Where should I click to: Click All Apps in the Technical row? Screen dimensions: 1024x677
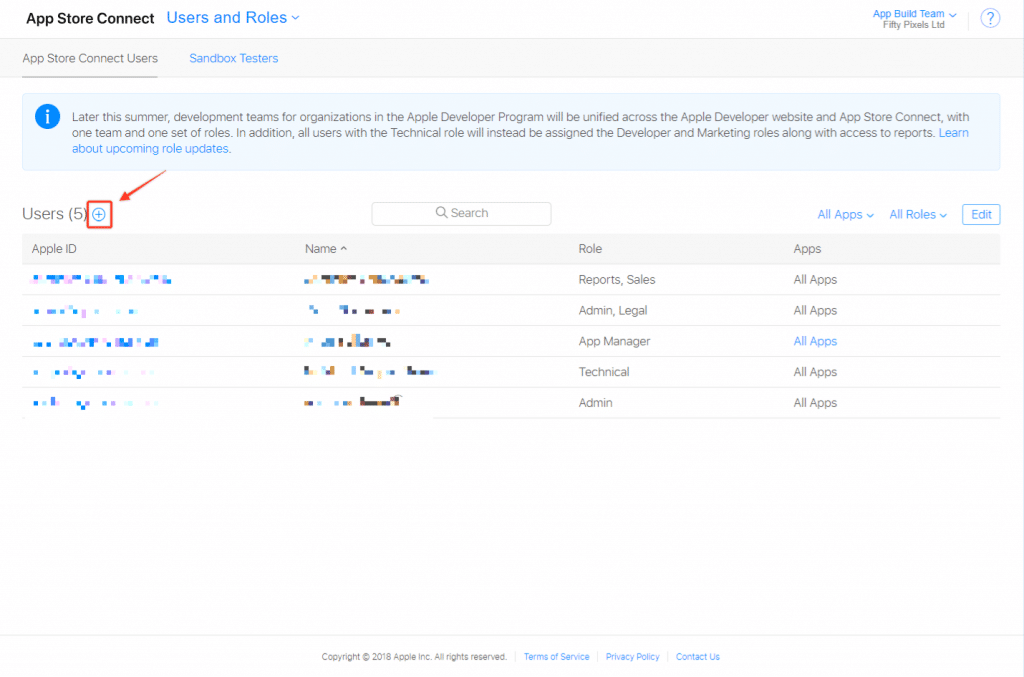click(815, 372)
